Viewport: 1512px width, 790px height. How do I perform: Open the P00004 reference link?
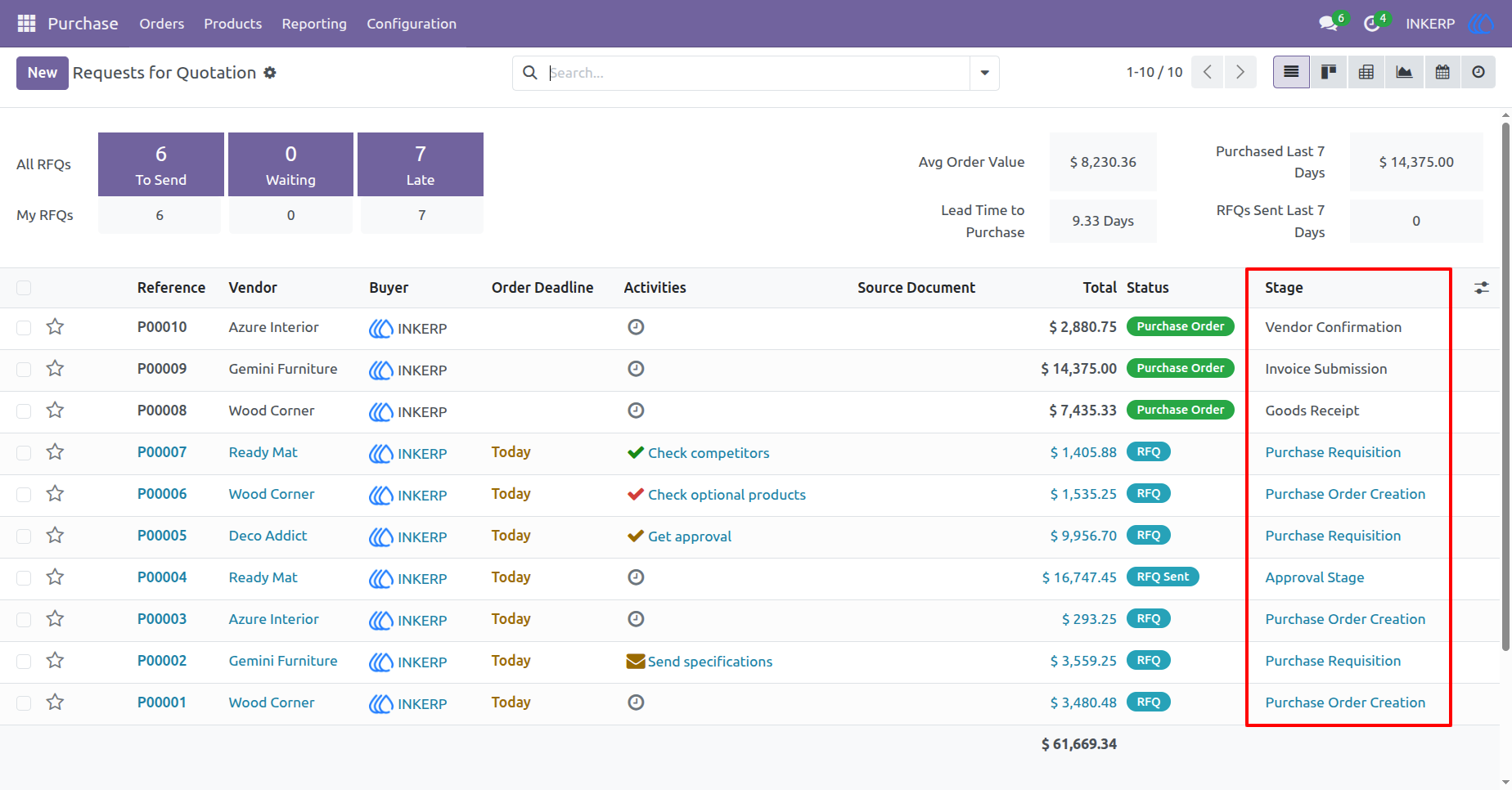[162, 577]
